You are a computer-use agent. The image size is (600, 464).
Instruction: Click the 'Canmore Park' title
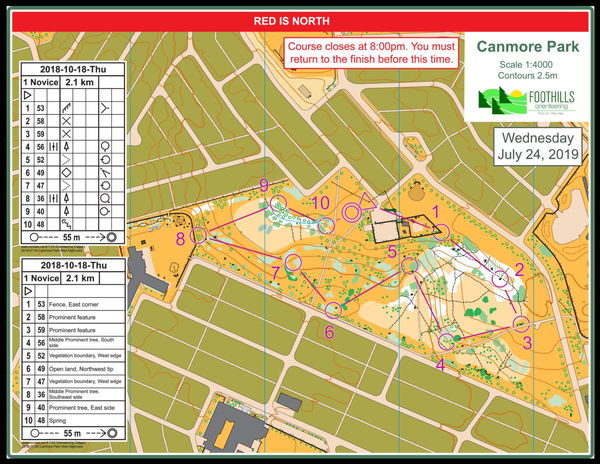pos(528,47)
